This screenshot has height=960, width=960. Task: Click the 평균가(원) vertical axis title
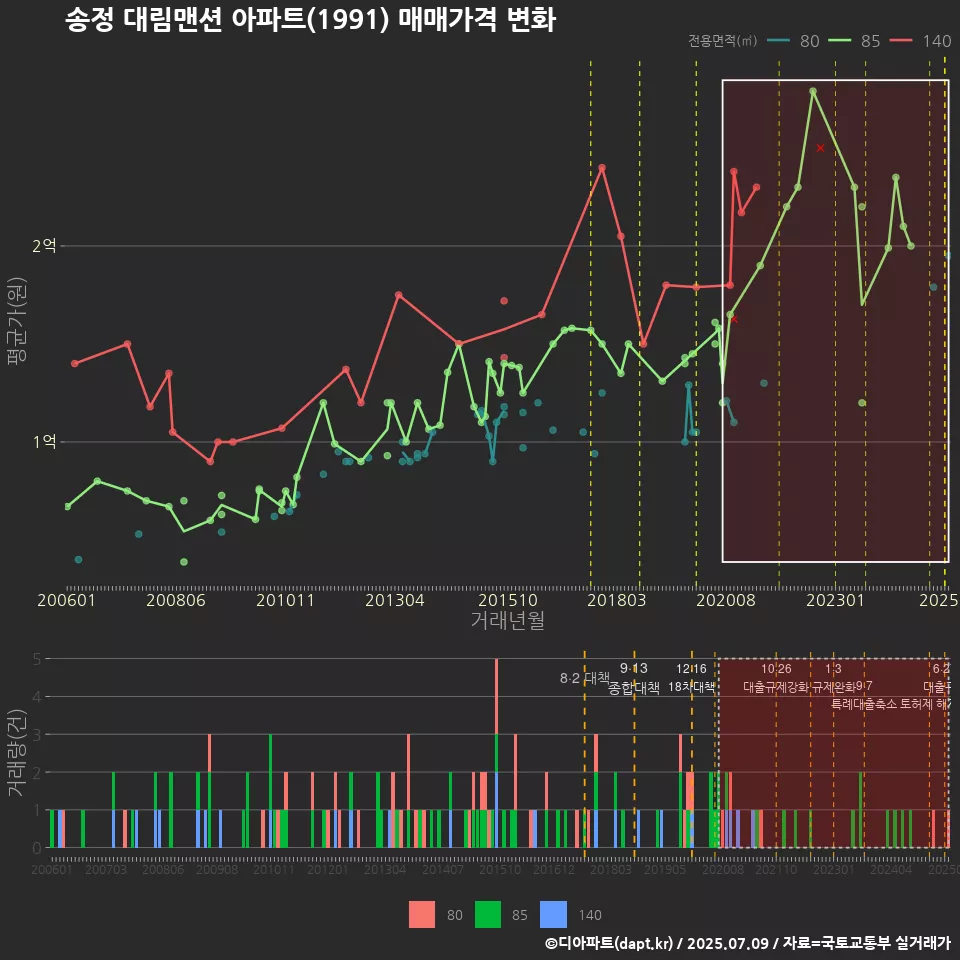click(x=17, y=321)
